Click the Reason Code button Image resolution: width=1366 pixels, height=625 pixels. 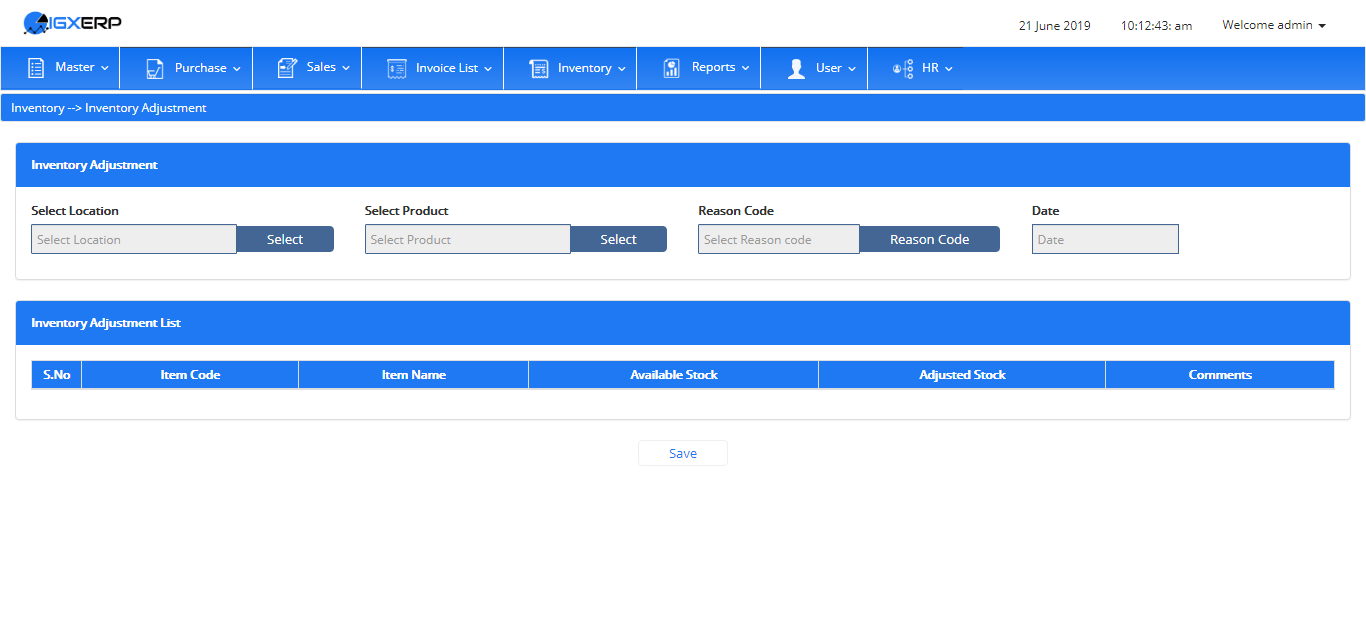(x=929, y=239)
